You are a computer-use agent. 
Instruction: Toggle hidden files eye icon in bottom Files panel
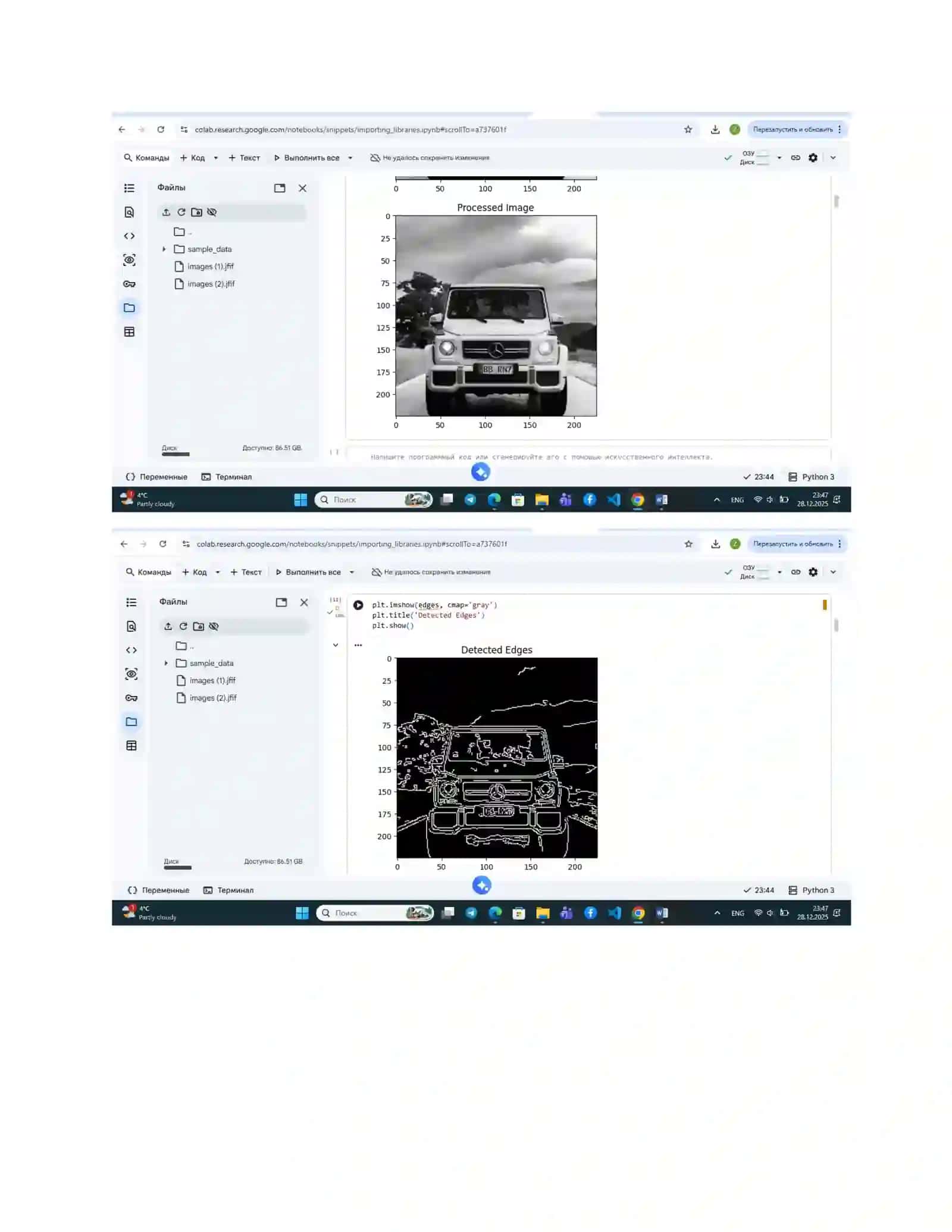point(214,626)
